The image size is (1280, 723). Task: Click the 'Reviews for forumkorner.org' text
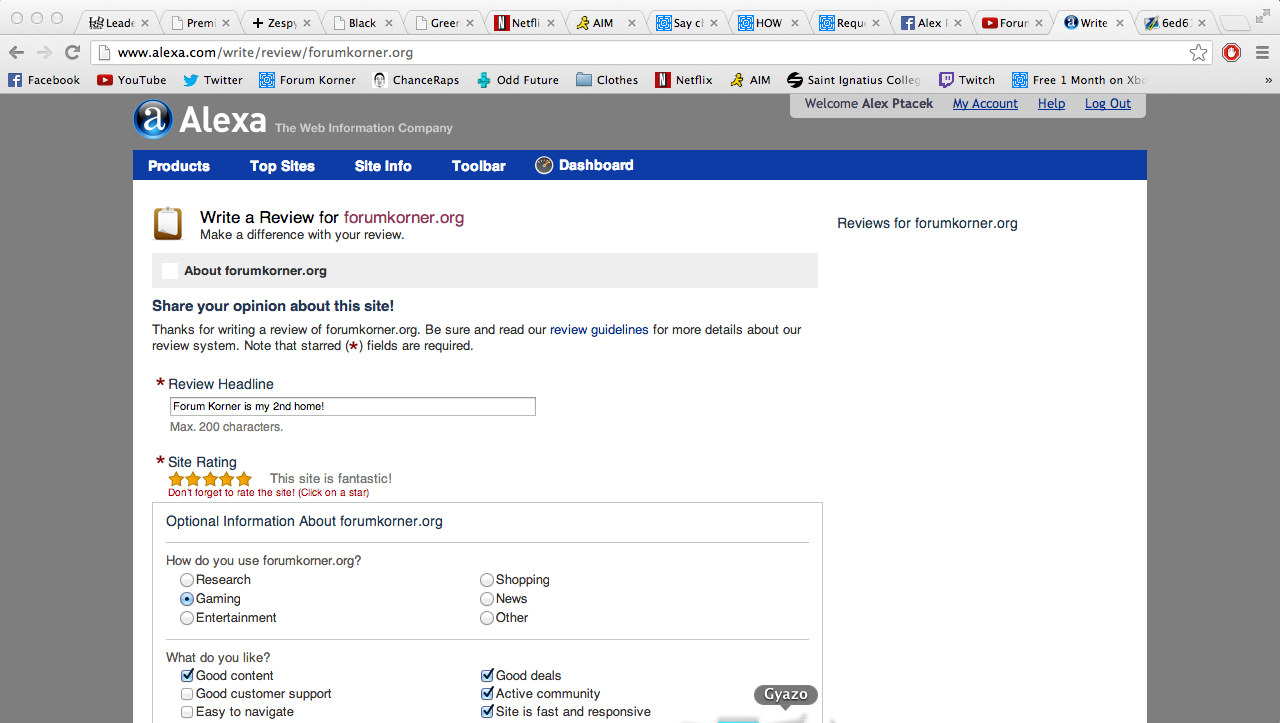point(927,223)
